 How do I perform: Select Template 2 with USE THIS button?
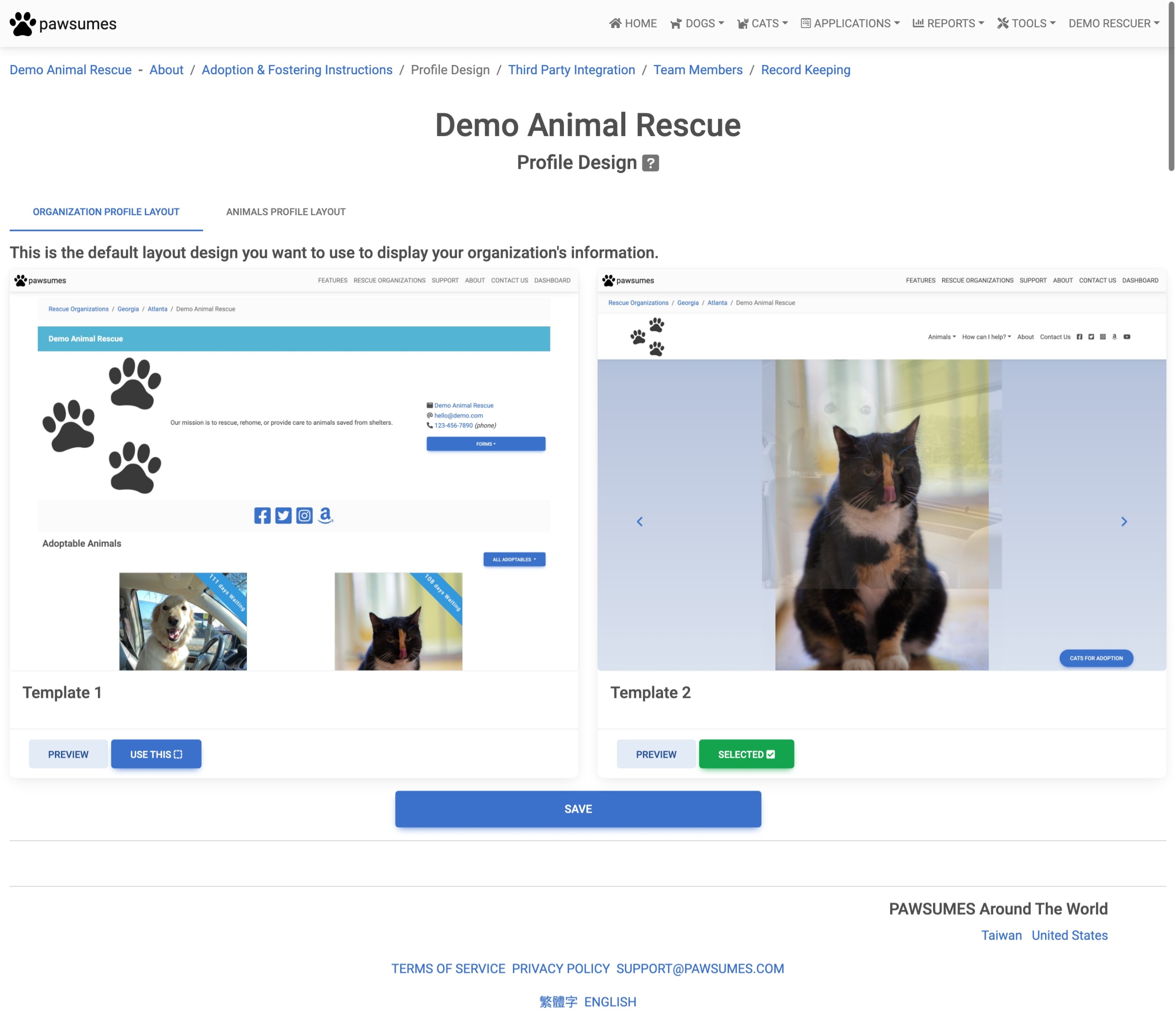(x=745, y=754)
